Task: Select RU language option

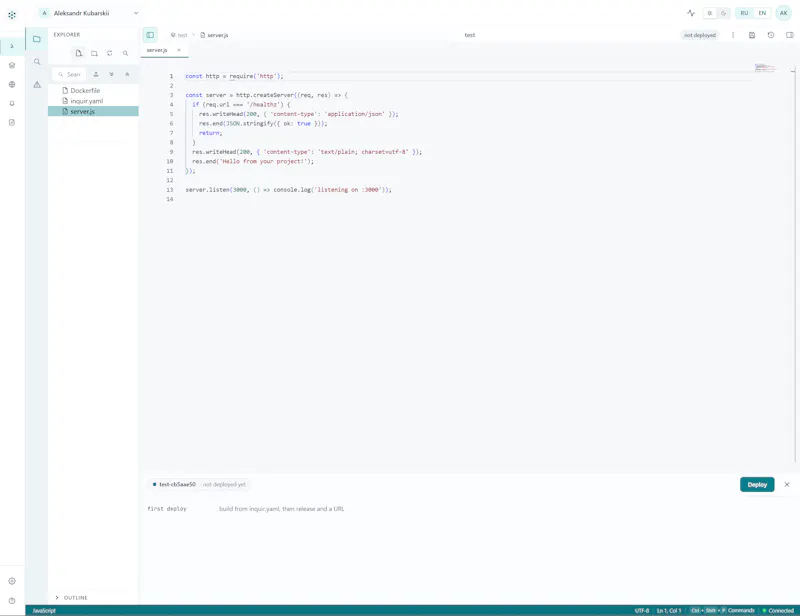Action: click(744, 13)
